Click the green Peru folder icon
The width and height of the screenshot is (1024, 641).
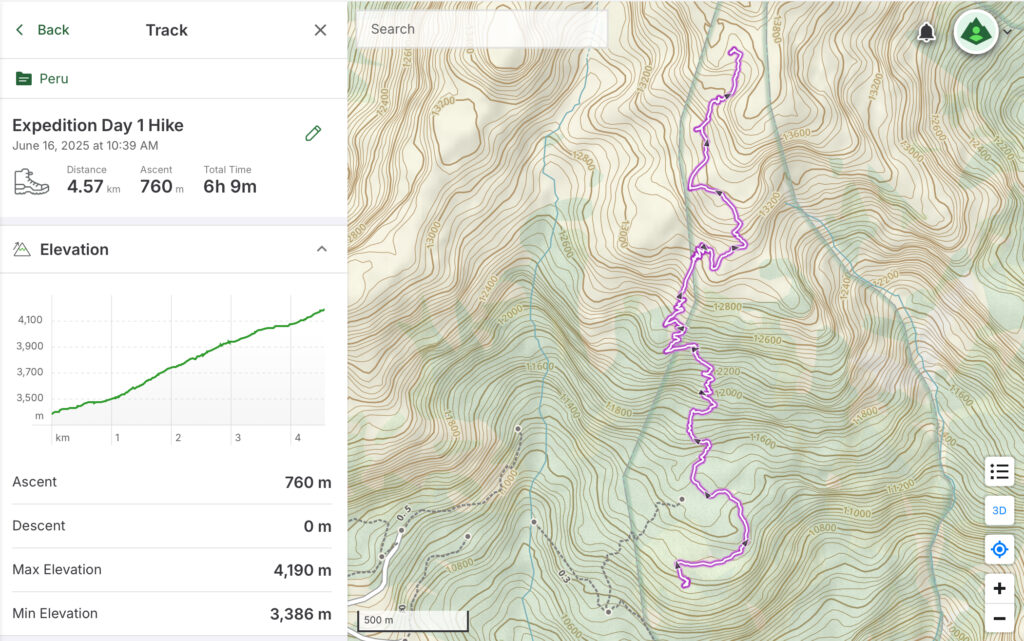(x=24, y=79)
